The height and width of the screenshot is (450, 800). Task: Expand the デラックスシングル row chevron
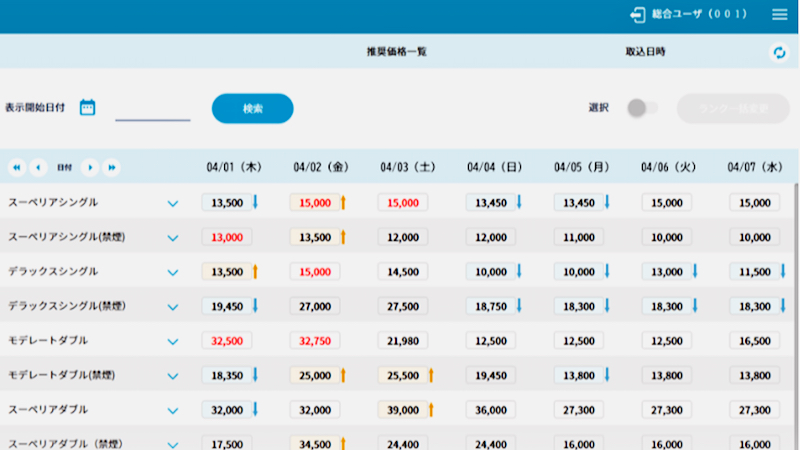click(173, 273)
